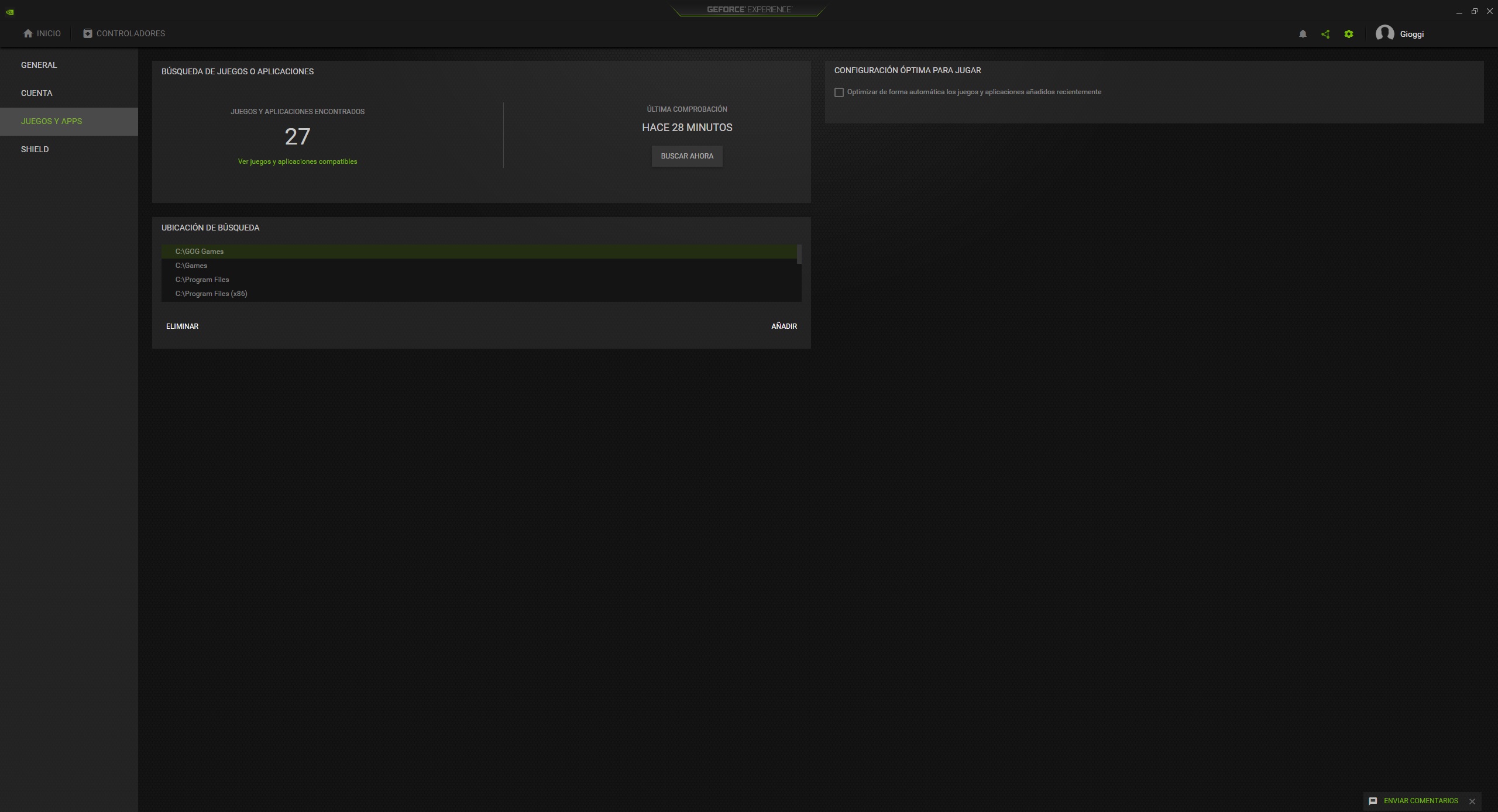The image size is (1498, 812).
Task: Open the CUENTA settings section
Action: pos(68,93)
